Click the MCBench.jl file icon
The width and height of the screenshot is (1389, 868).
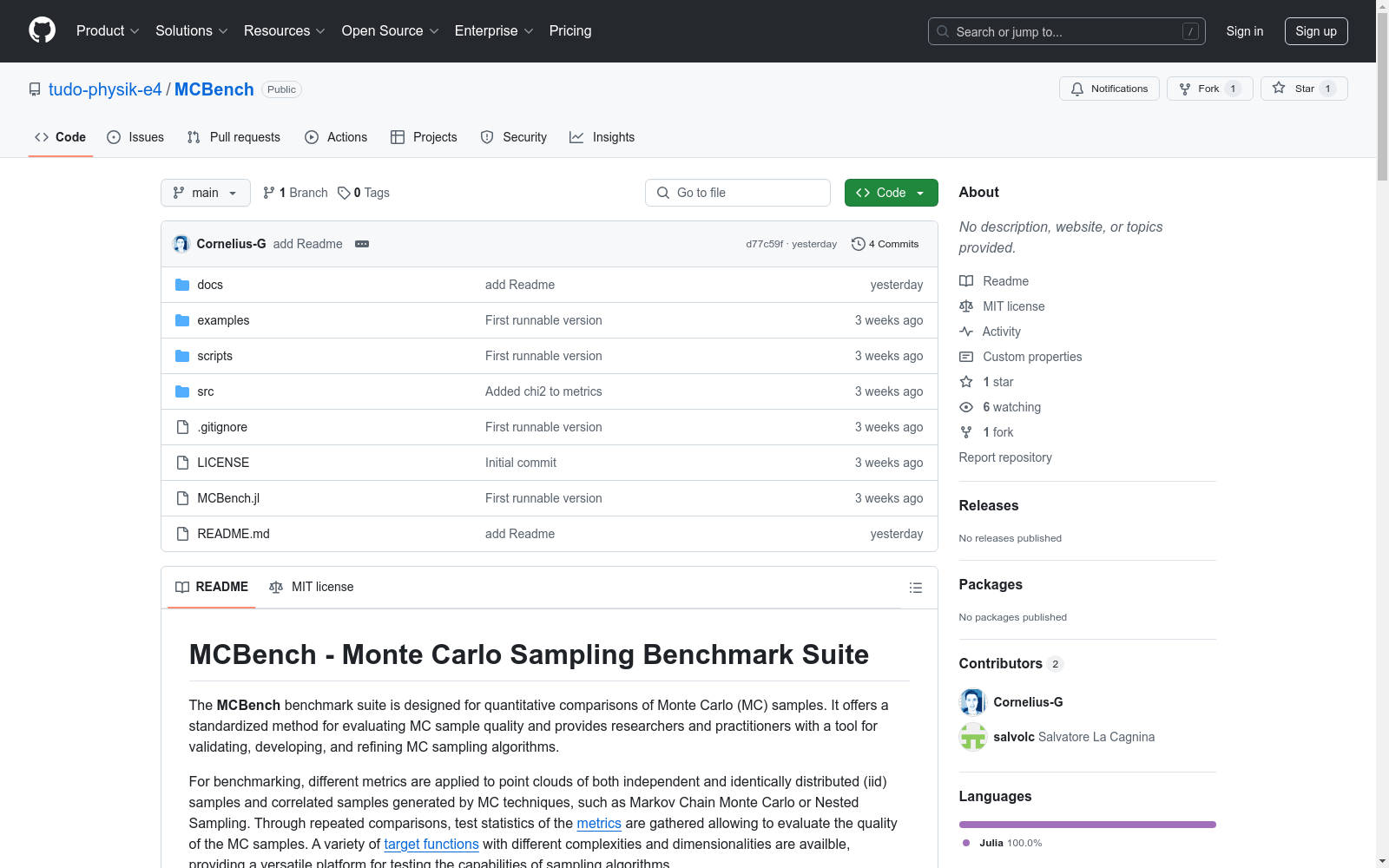pyautogui.click(x=182, y=498)
